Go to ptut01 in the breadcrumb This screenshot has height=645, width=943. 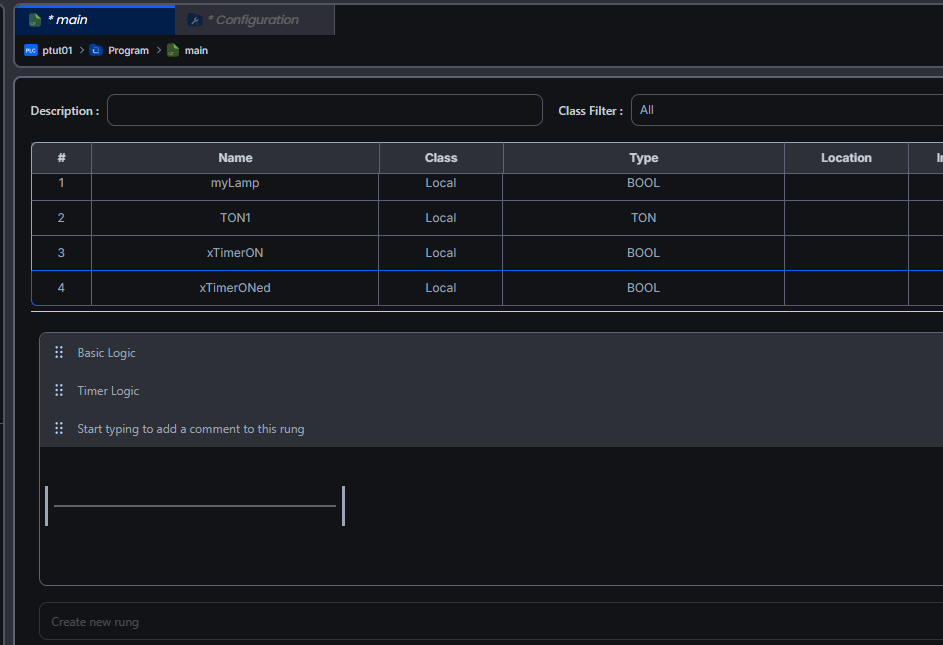(57, 50)
